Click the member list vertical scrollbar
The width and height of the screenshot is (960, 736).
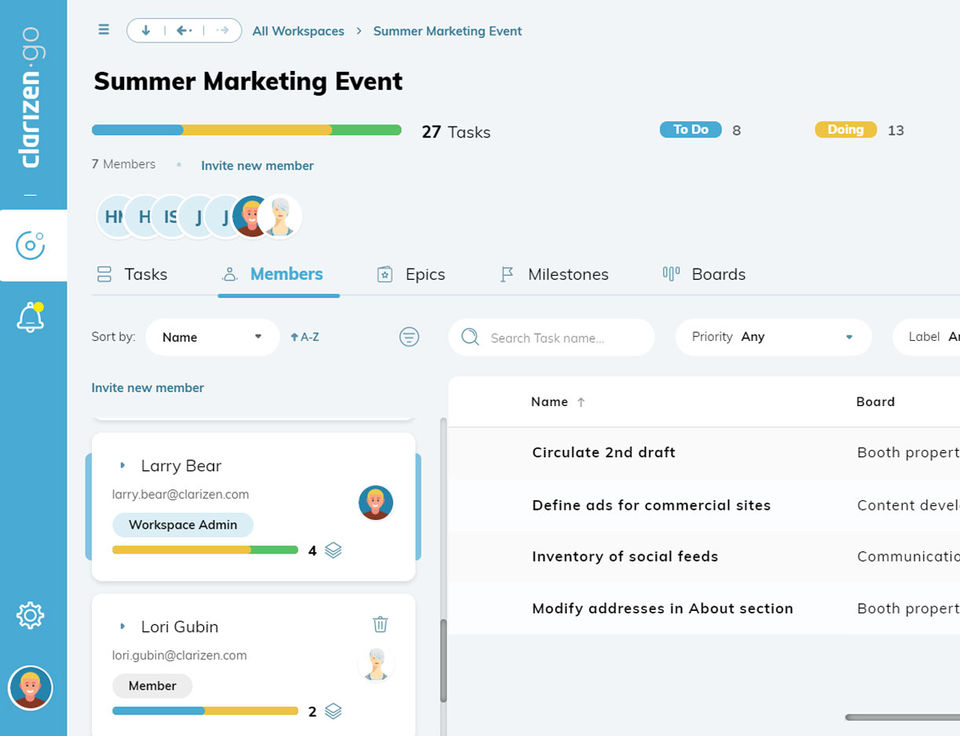[x=443, y=660]
